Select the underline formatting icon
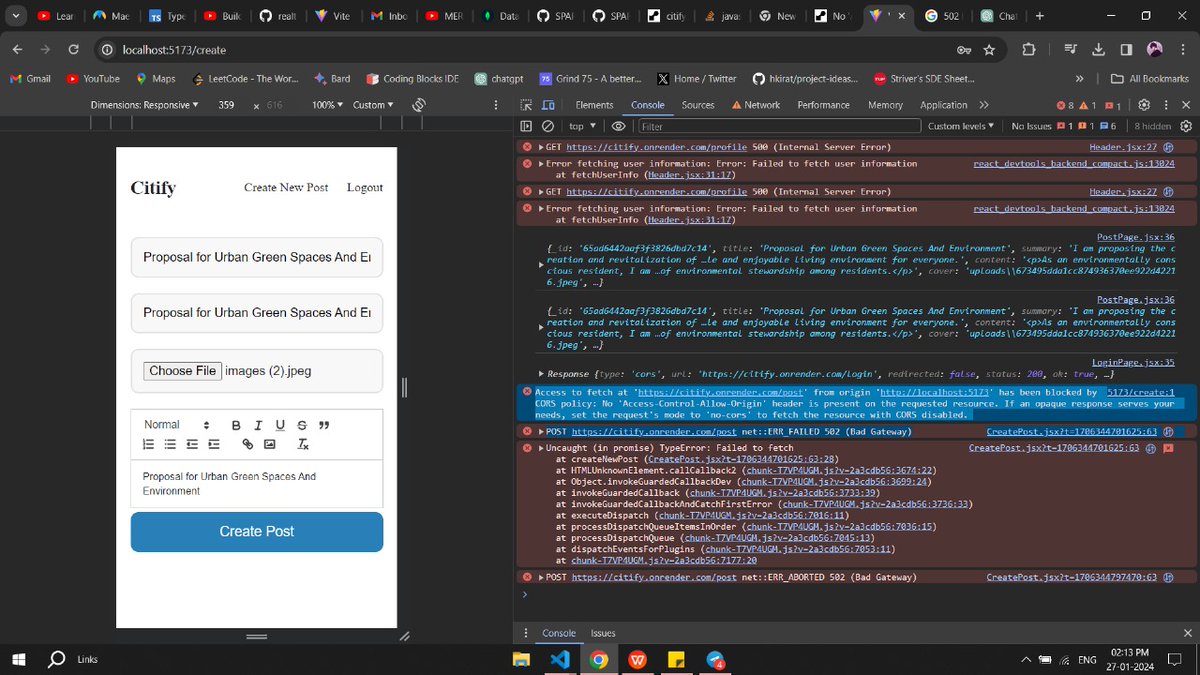This screenshot has height=675, width=1200. pyautogui.click(x=280, y=424)
